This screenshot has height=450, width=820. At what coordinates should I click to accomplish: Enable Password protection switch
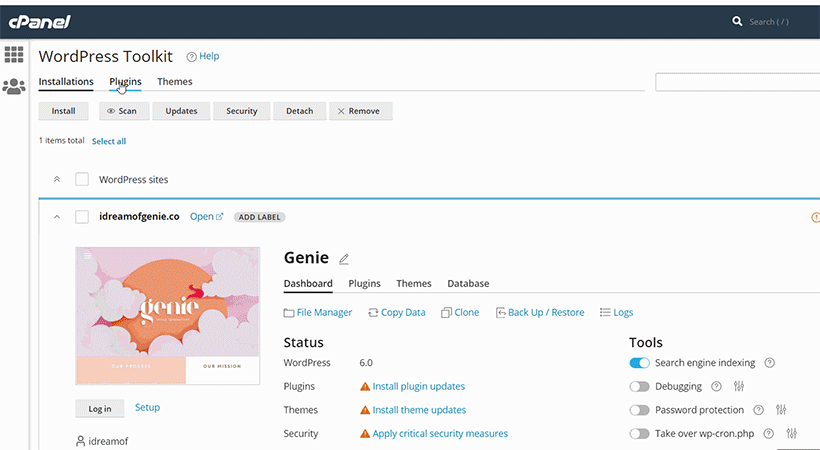(639, 410)
